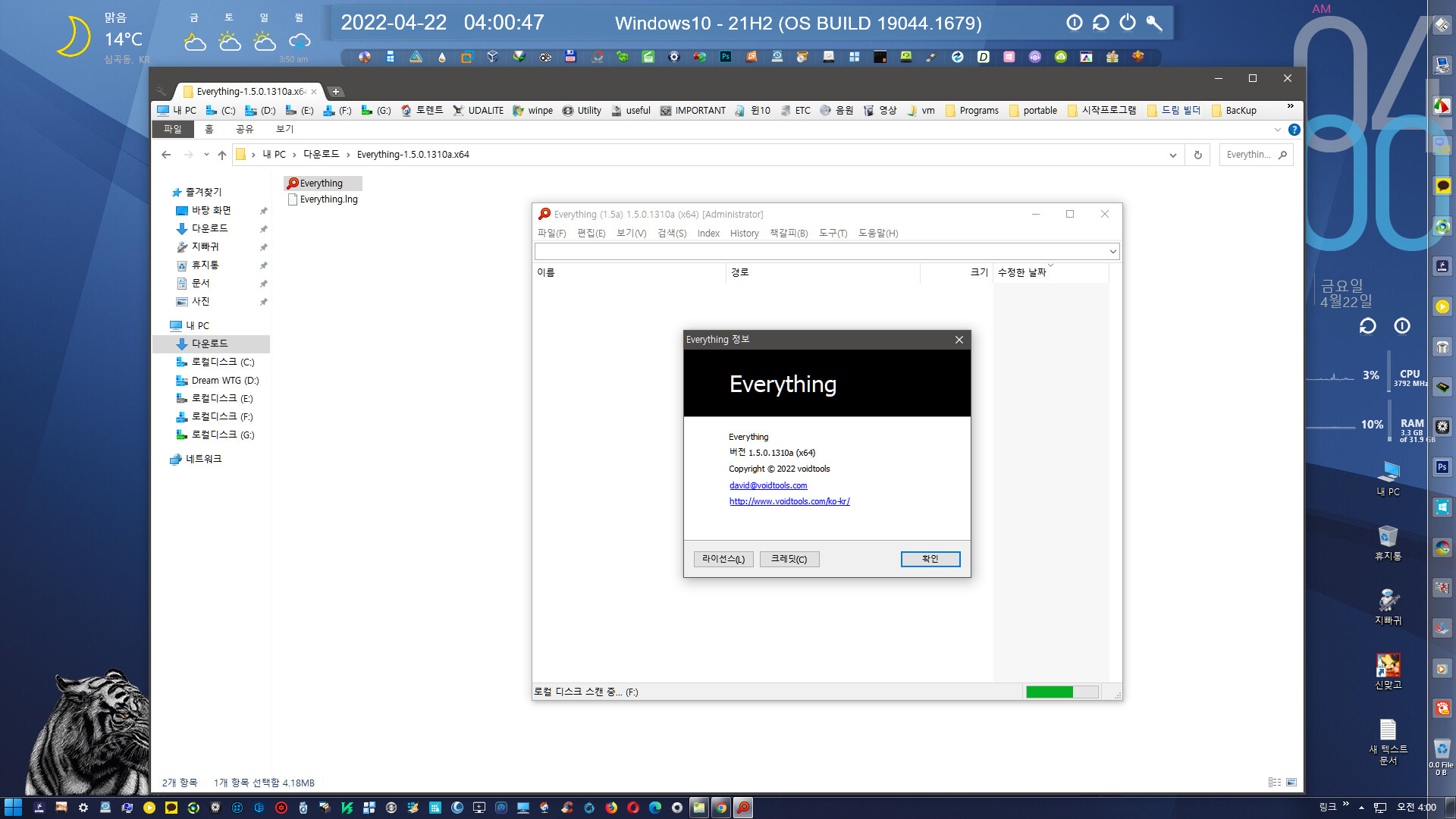Open the voidtools.com/ko-kr website link
Viewport: 1456px width, 819px height.
point(789,501)
